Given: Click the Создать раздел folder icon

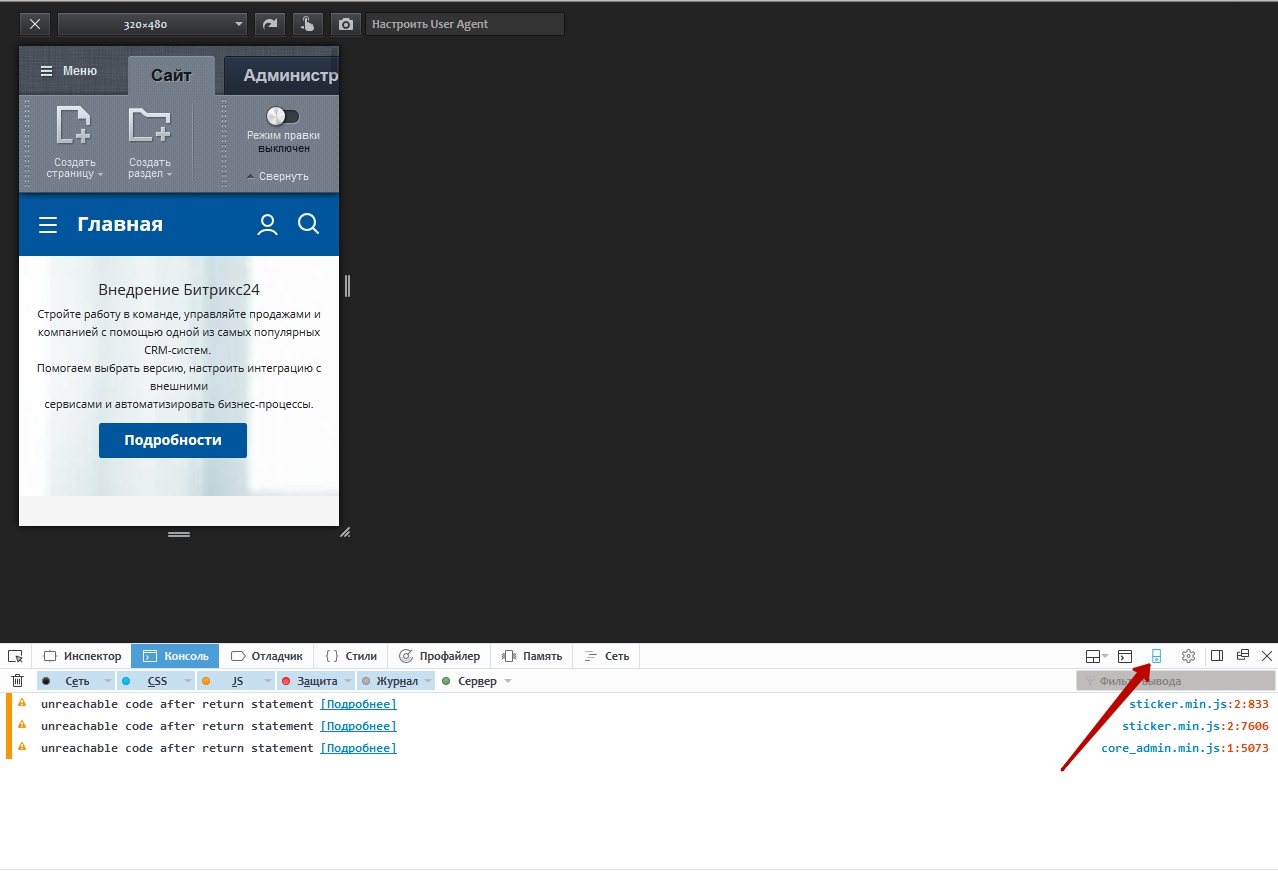Looking at the screenshot, I should [x=150, y=124].
